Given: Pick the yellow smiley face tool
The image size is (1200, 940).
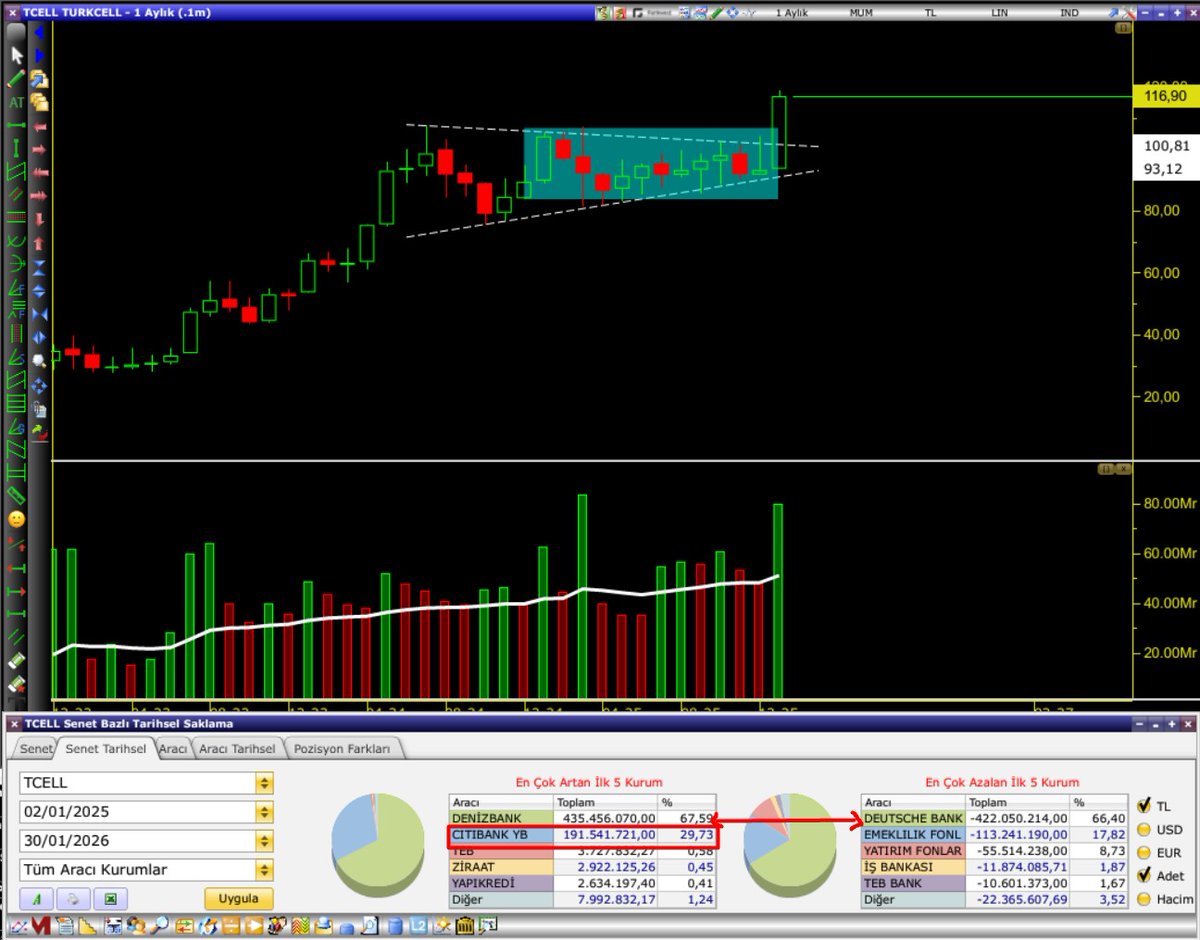Looking at the screenshot, I should (16, 519).
